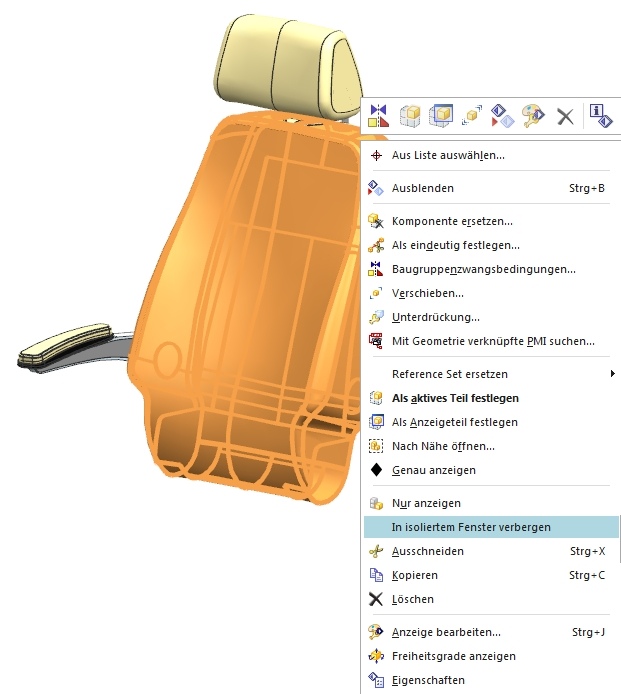
Task: Click the crosshair icon beside Aus Liste auswählen
Action: click(x=376, y=155)
